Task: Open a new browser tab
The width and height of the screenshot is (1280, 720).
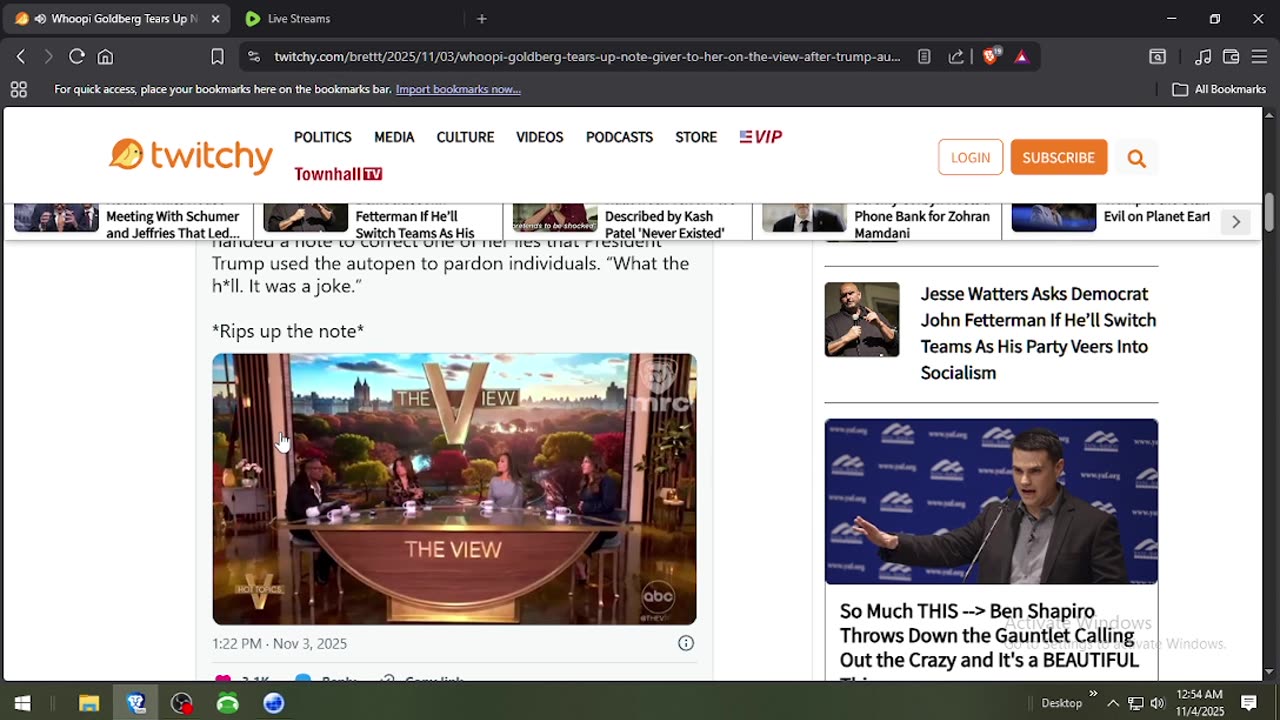Action: click(x=481, y=18)
